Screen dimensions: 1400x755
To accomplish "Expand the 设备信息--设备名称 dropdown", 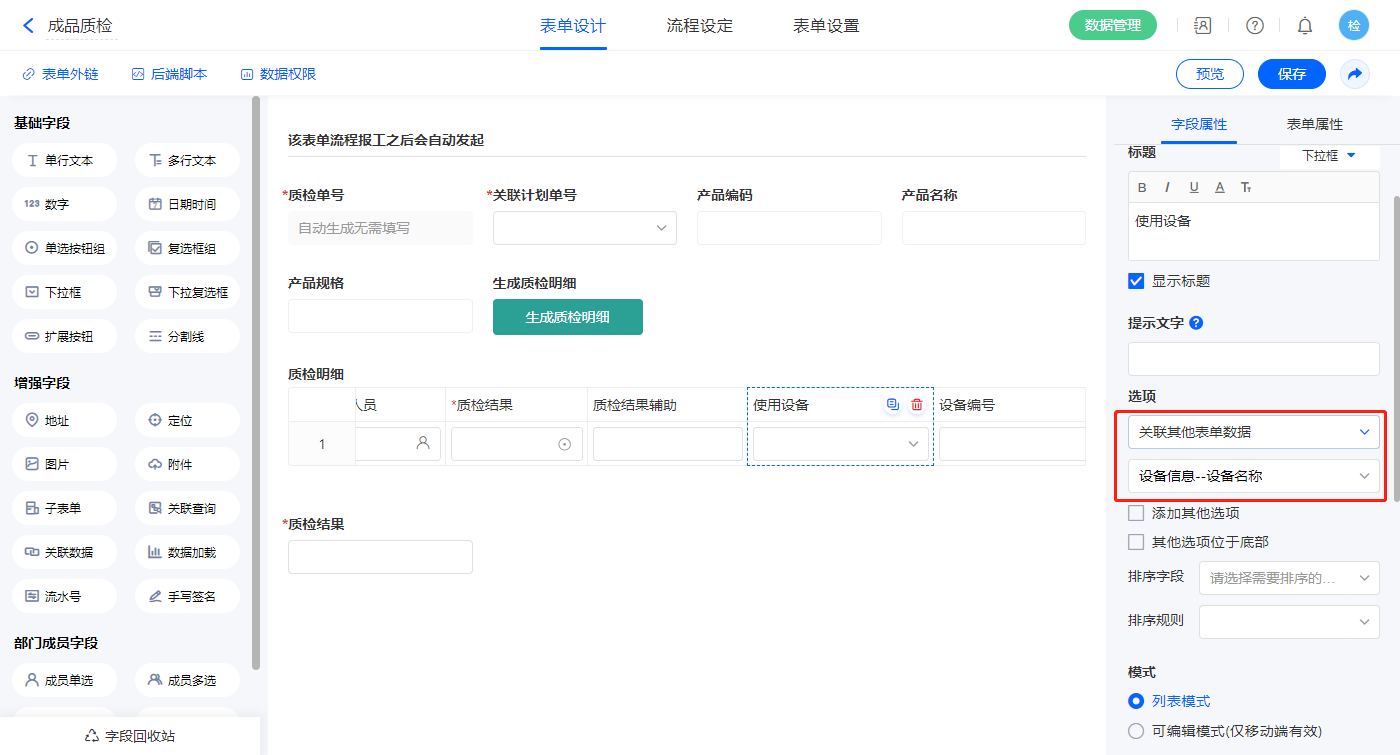I will click(1253, 476).
